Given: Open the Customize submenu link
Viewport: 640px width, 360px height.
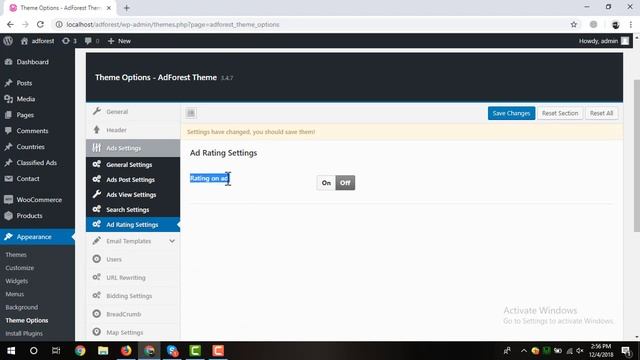Looking at the screenshot, I should [20, 268].
